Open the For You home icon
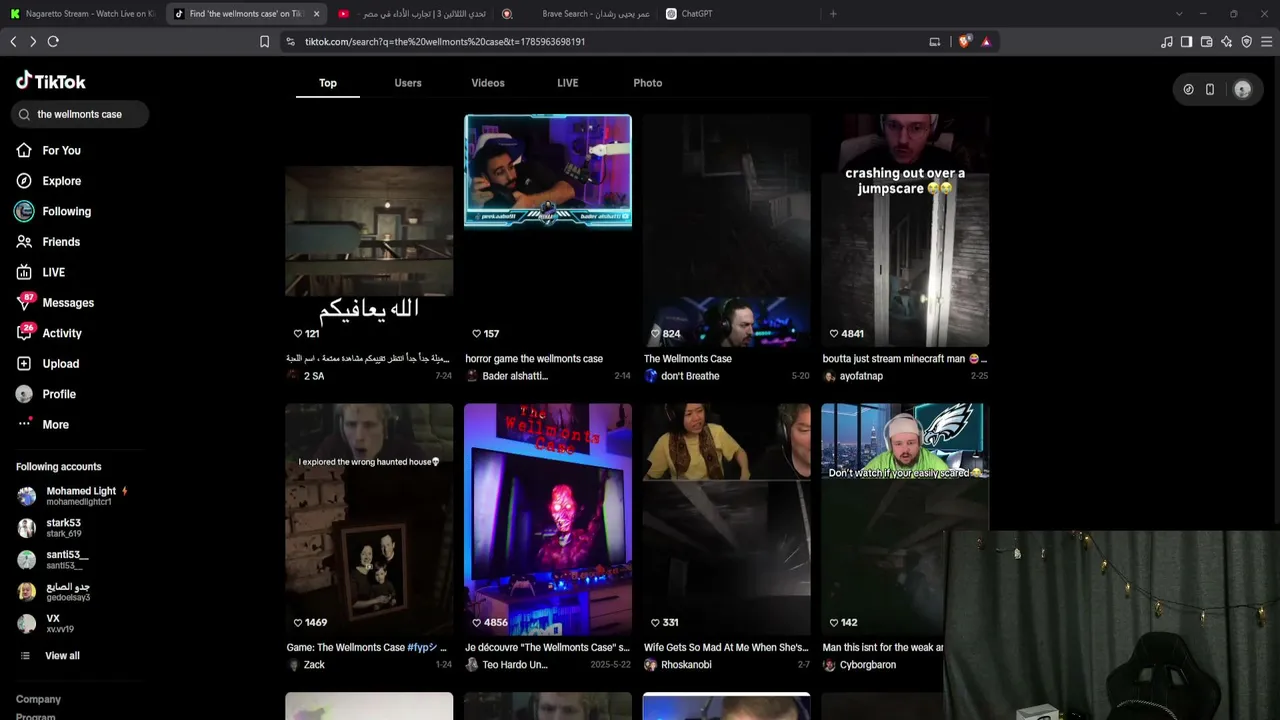This screenshot has height=720, width=1280. tap(24, 150)
